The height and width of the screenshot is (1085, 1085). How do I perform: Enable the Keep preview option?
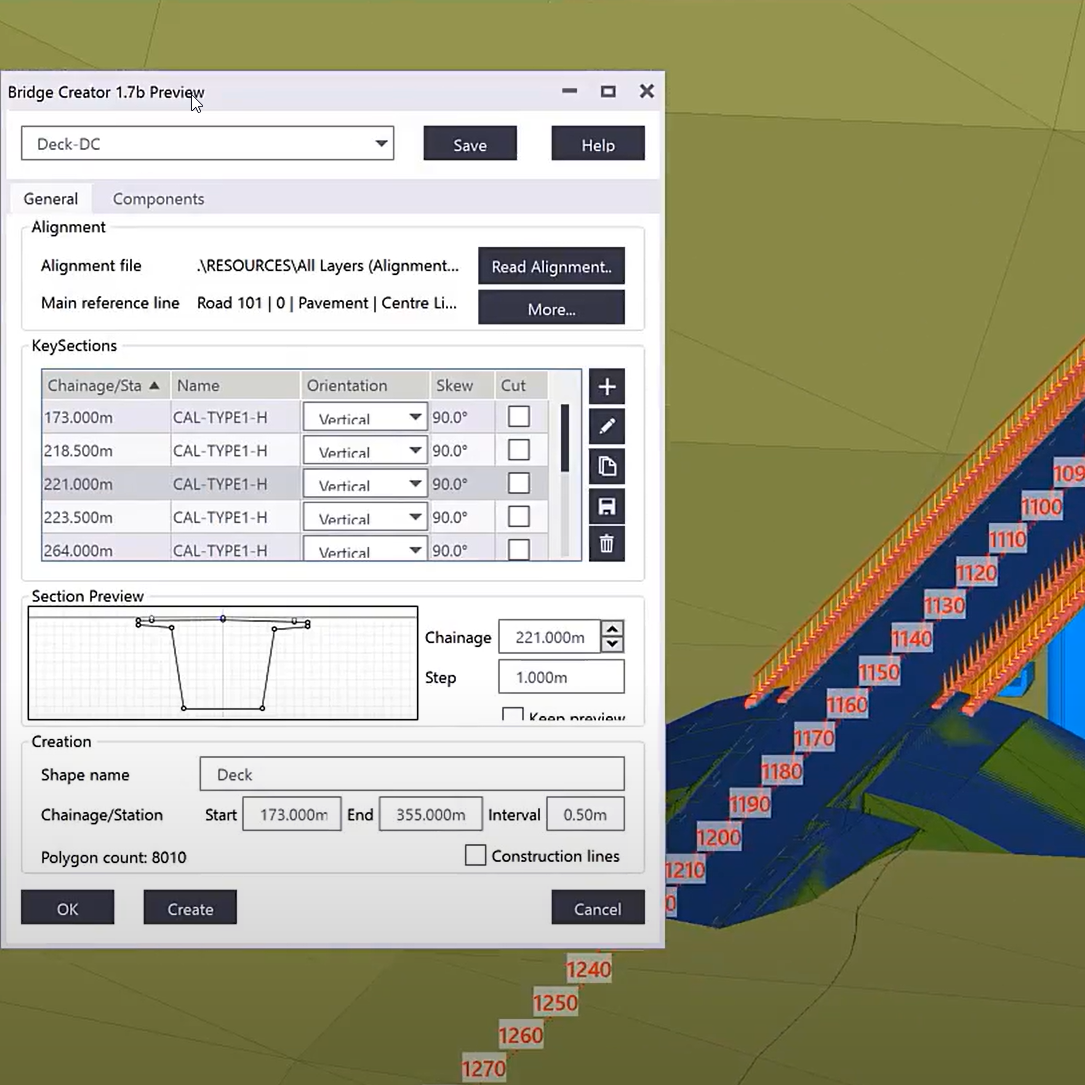point(513,714)
